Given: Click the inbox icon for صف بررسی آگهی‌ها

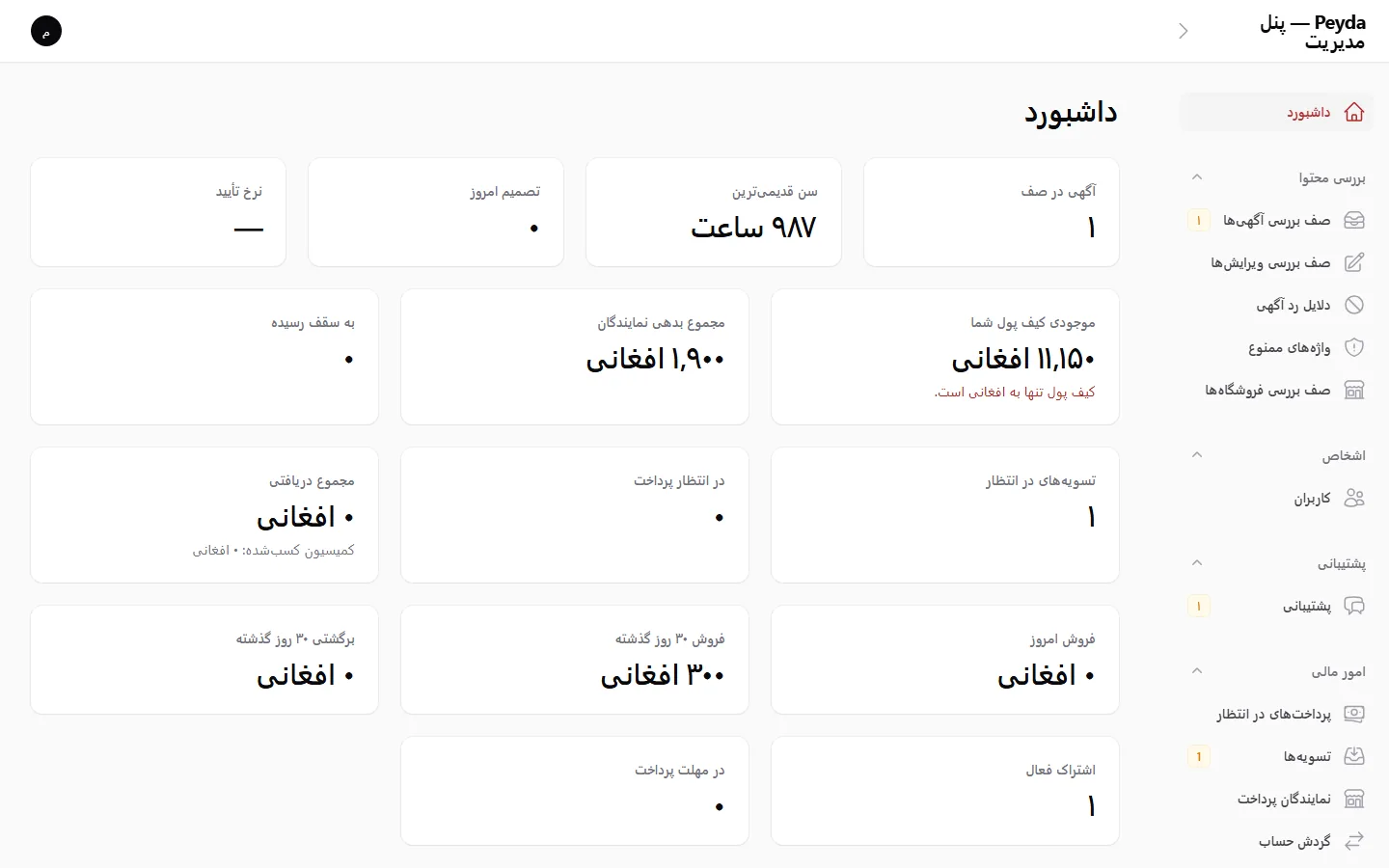Looking at the screenshot, I should pyautogui.click(x=1354, y=221).
